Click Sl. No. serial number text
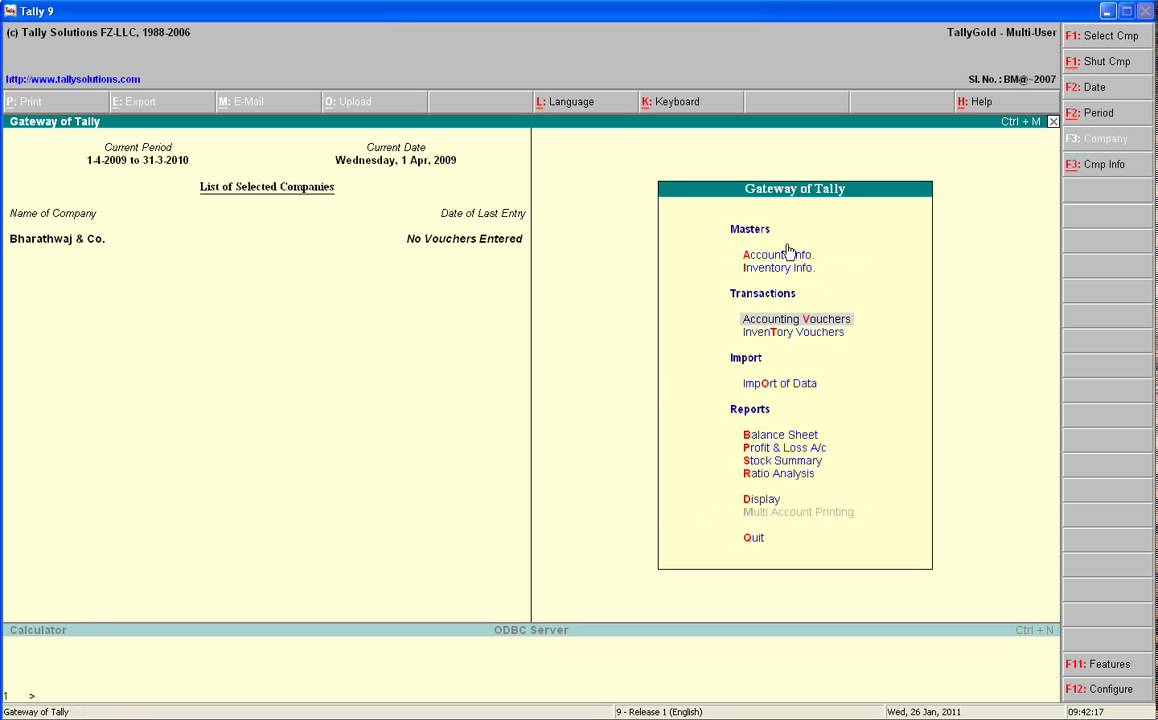 click(1012, 79)
